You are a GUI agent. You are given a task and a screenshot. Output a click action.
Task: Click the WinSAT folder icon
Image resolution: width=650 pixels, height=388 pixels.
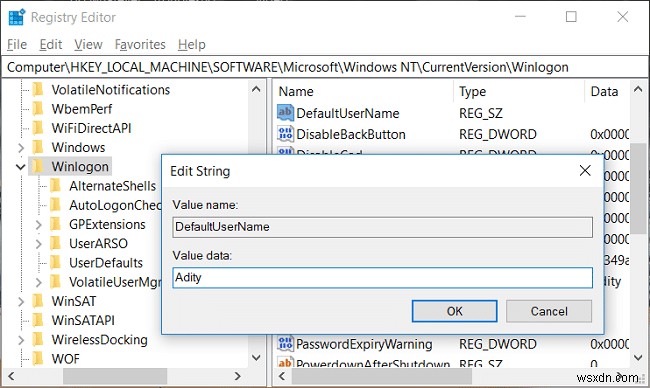[x=38, y=301]
